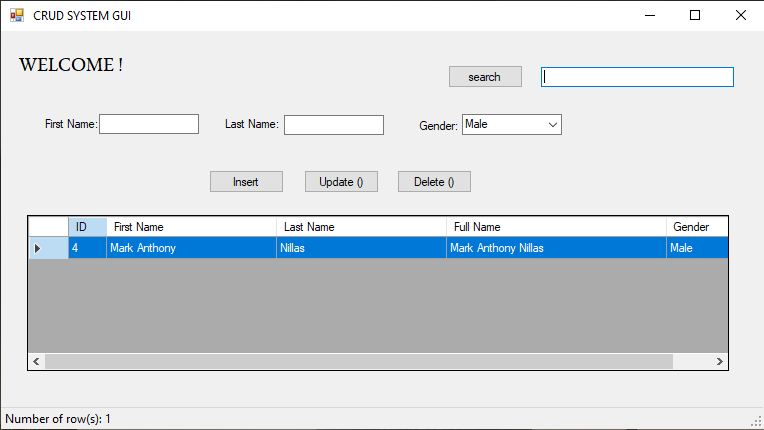Image resolution: width=764 pixels, height=430 pixels.
Task: Click the grid's horizontal scrollbar thumb
Action: pos(359,361)
